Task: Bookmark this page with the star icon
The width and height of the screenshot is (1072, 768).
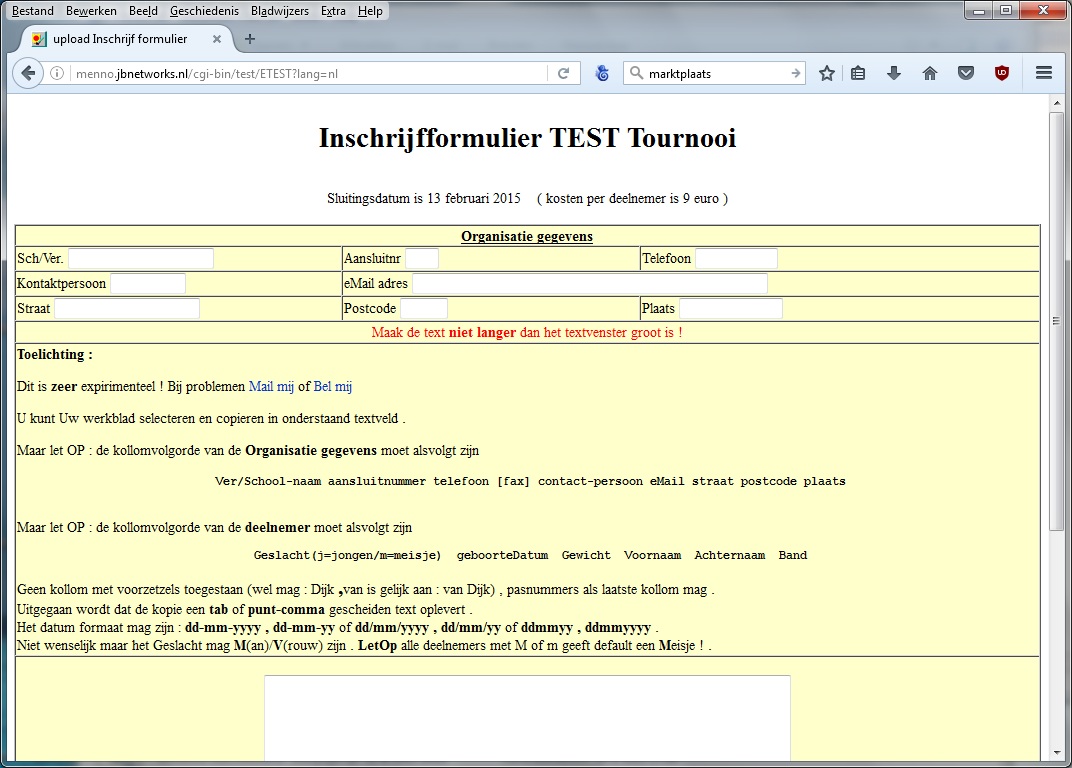Action: 827,73
